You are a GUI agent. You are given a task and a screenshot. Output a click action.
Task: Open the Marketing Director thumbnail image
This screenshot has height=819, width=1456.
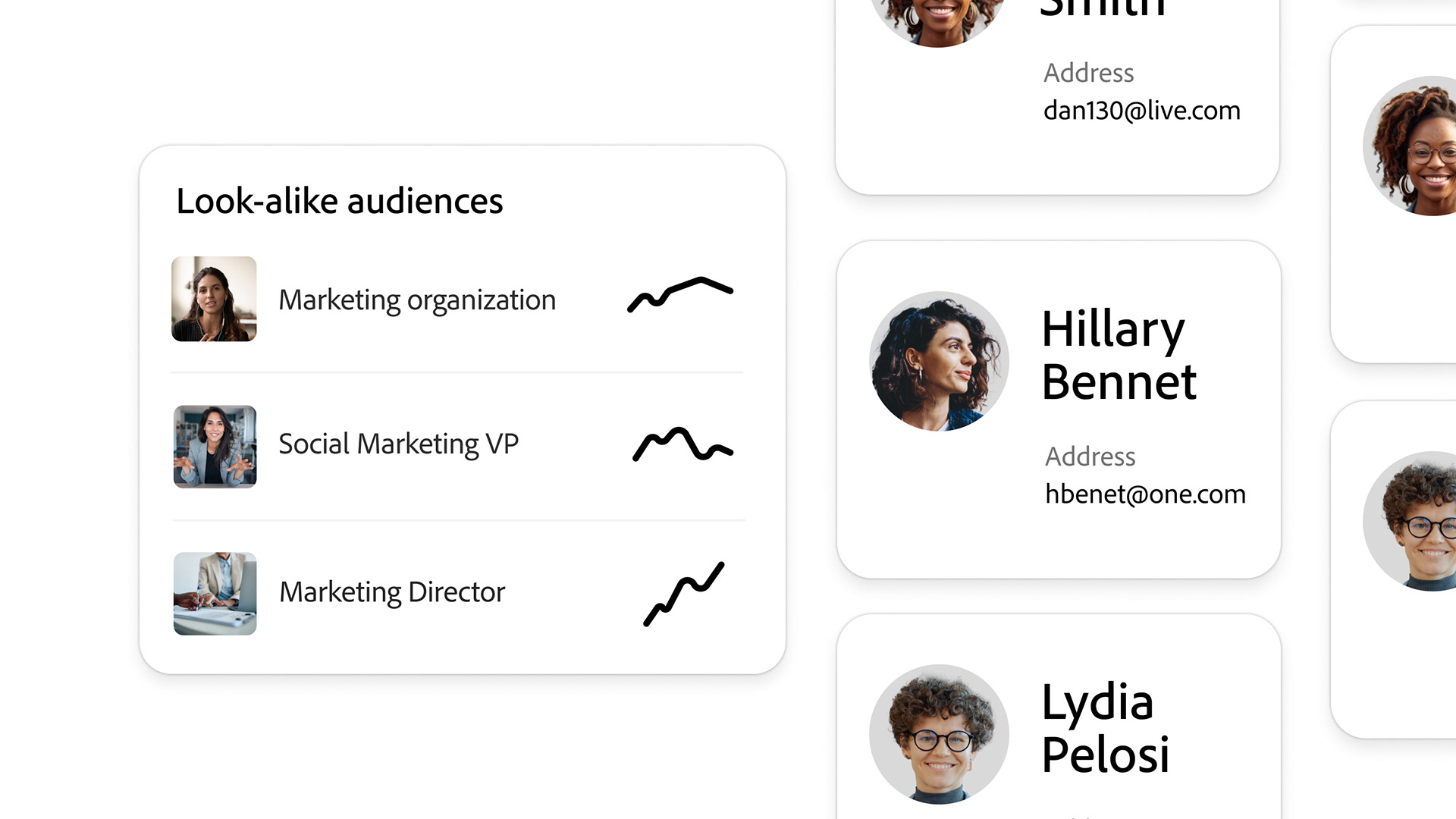point(215,594)
